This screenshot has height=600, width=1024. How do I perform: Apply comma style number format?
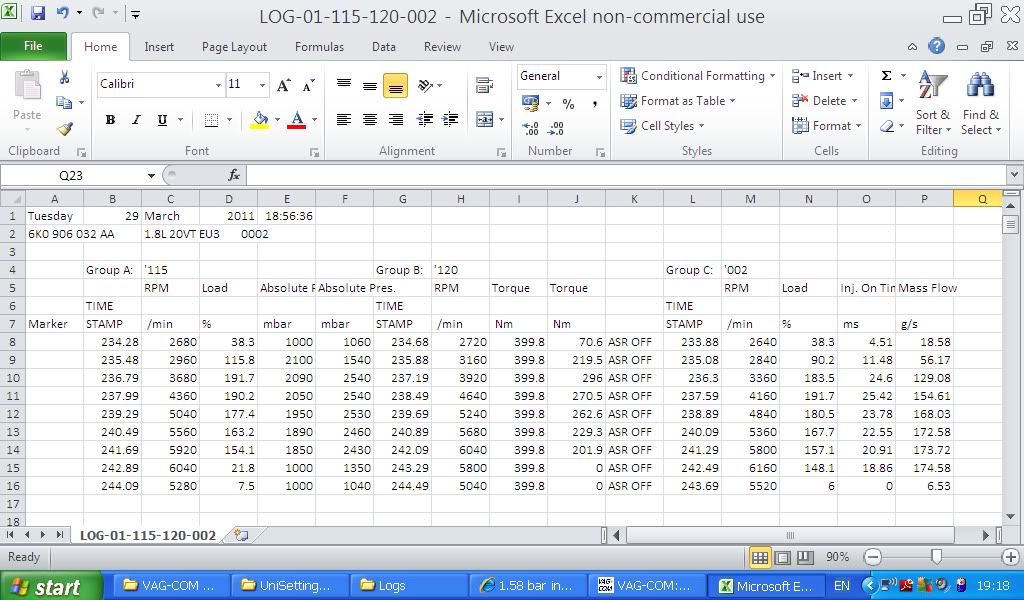pos(595,104)
